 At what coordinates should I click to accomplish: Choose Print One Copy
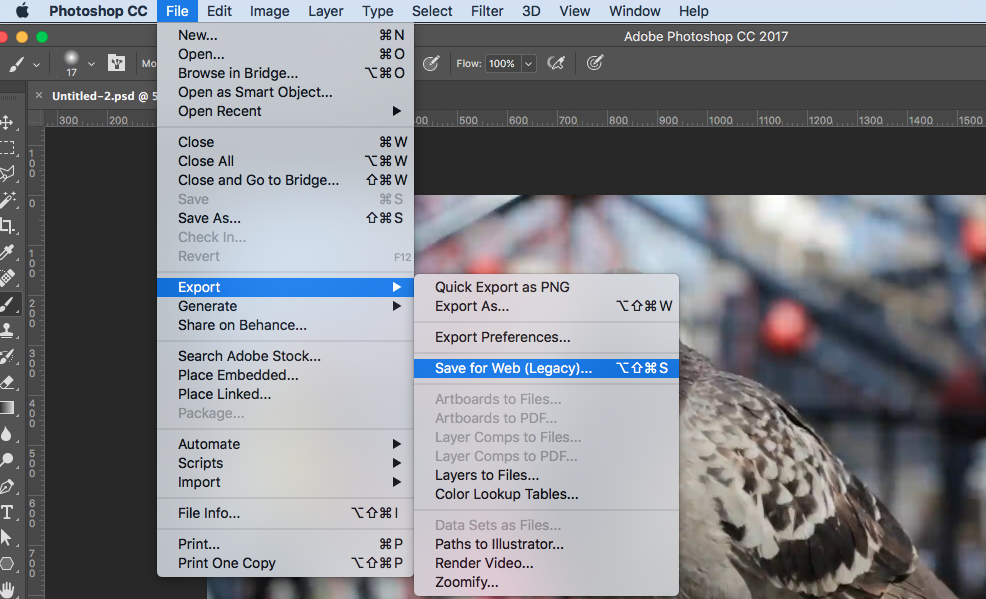[x=285, y=563]
